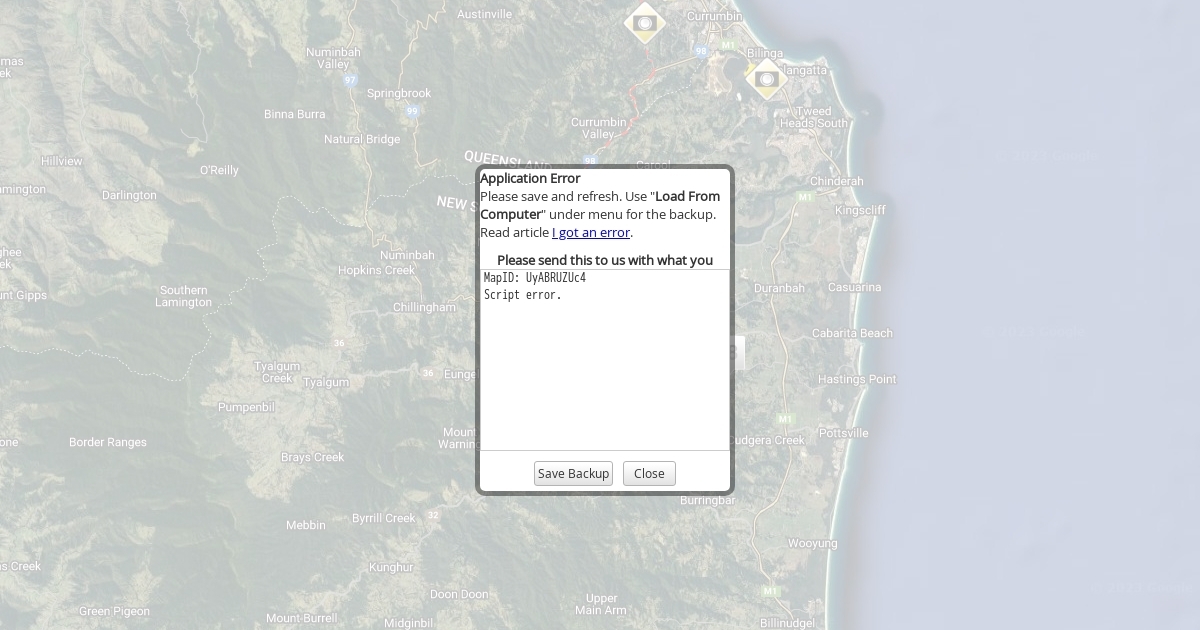
Task: Click the Natural Bridge map label
Action: coord(362,139)
